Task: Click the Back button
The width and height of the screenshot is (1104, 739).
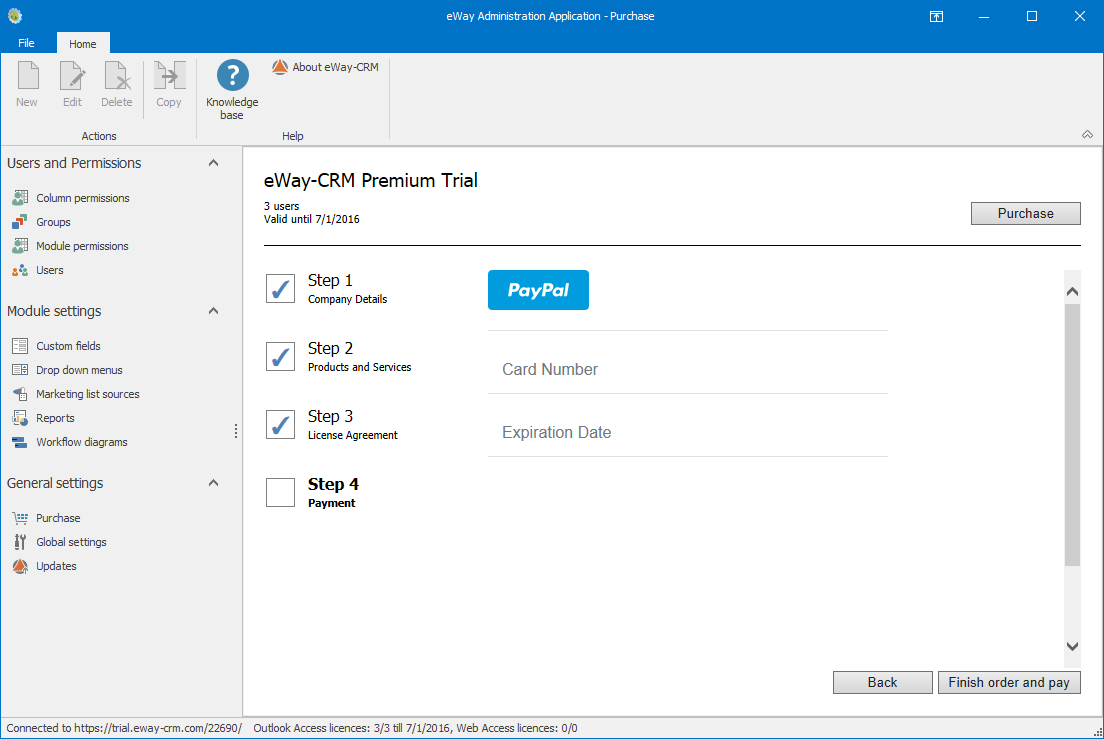Action: [x=882, y=682]
